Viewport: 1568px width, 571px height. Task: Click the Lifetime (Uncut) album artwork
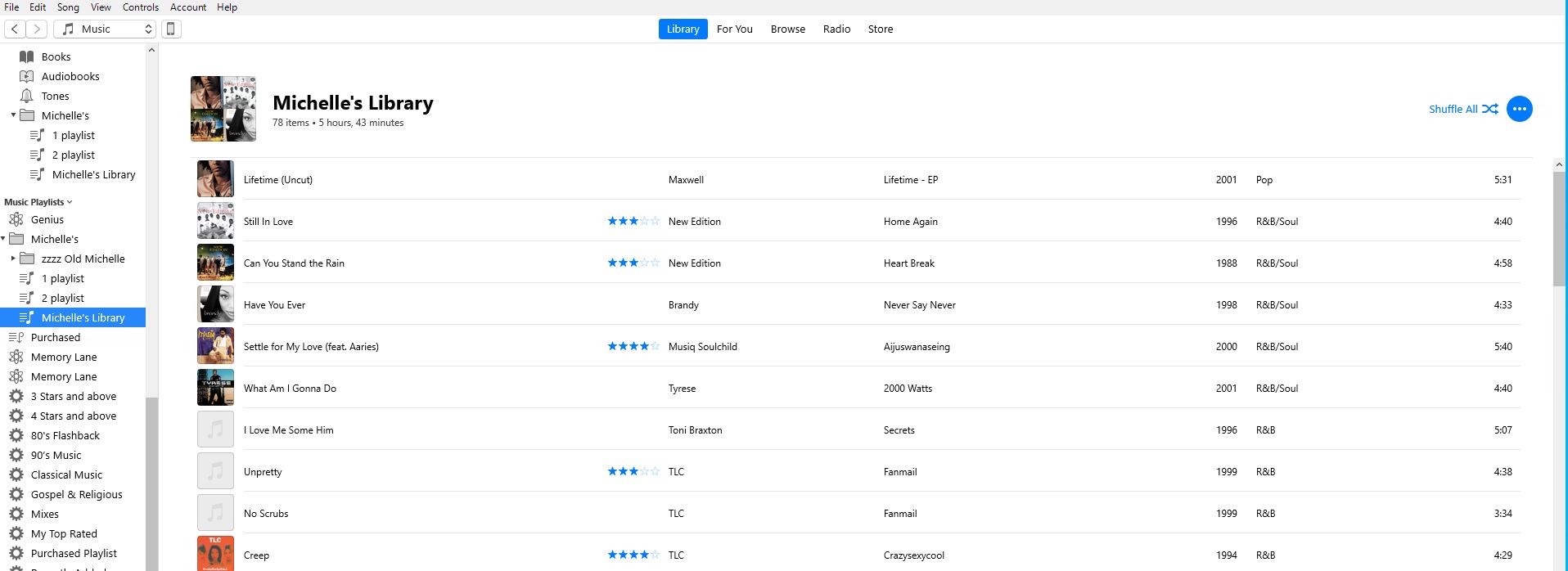(215, 179)
